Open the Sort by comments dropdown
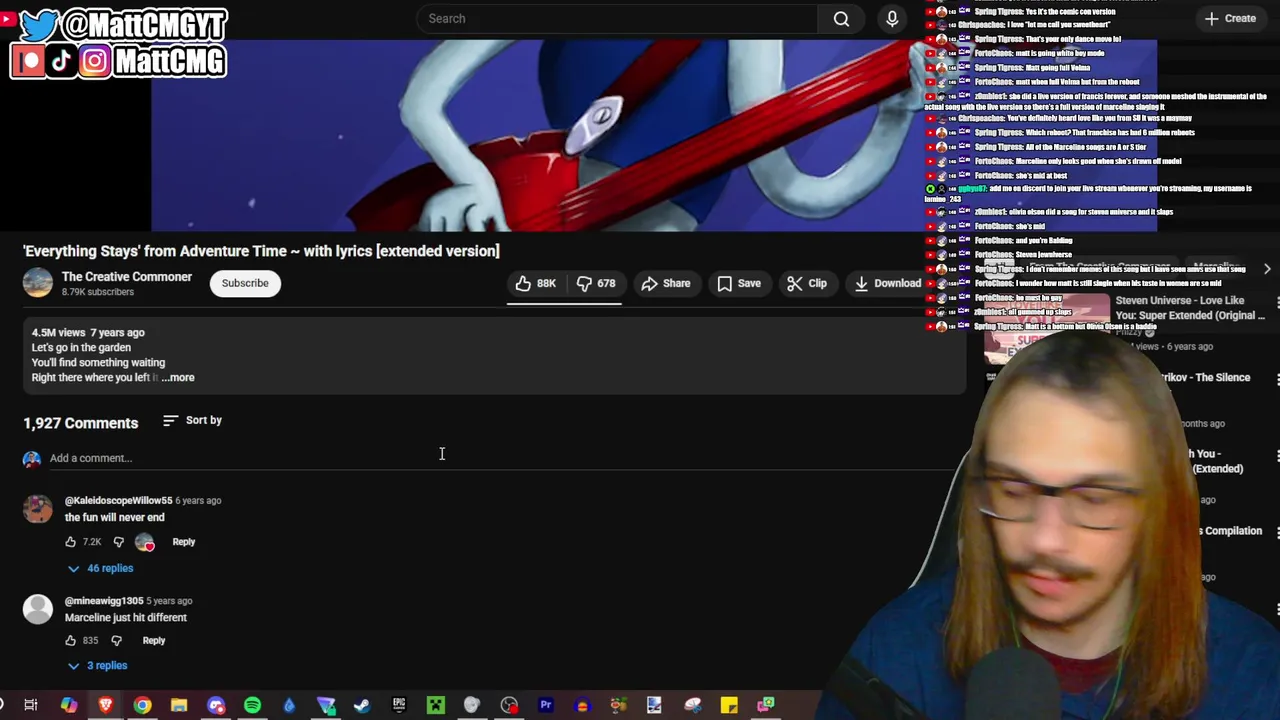 coord(193,420)
